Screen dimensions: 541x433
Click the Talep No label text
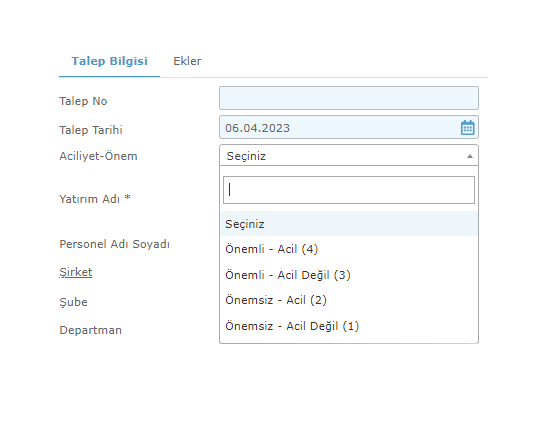83,101
